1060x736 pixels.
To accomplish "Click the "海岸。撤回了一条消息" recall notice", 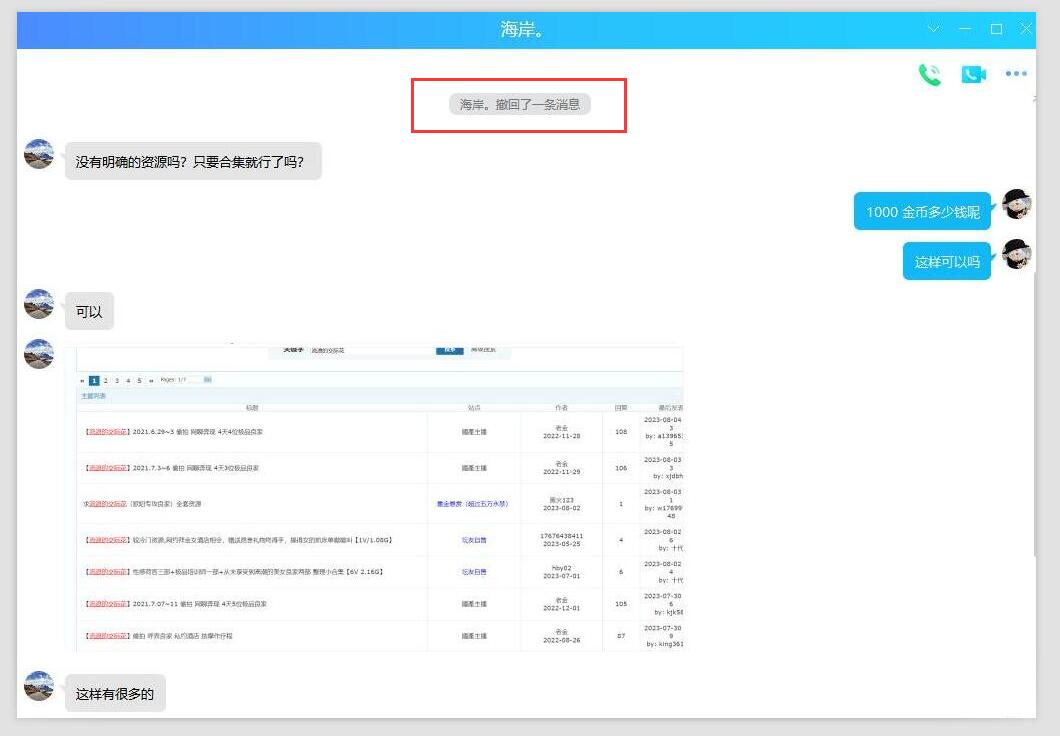I will click(x=519, y=104).
